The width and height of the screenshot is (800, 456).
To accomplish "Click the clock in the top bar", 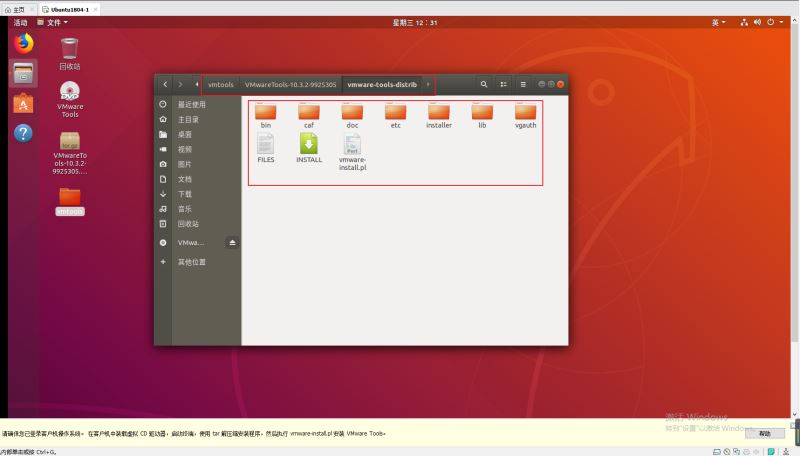I will (414, 22).
